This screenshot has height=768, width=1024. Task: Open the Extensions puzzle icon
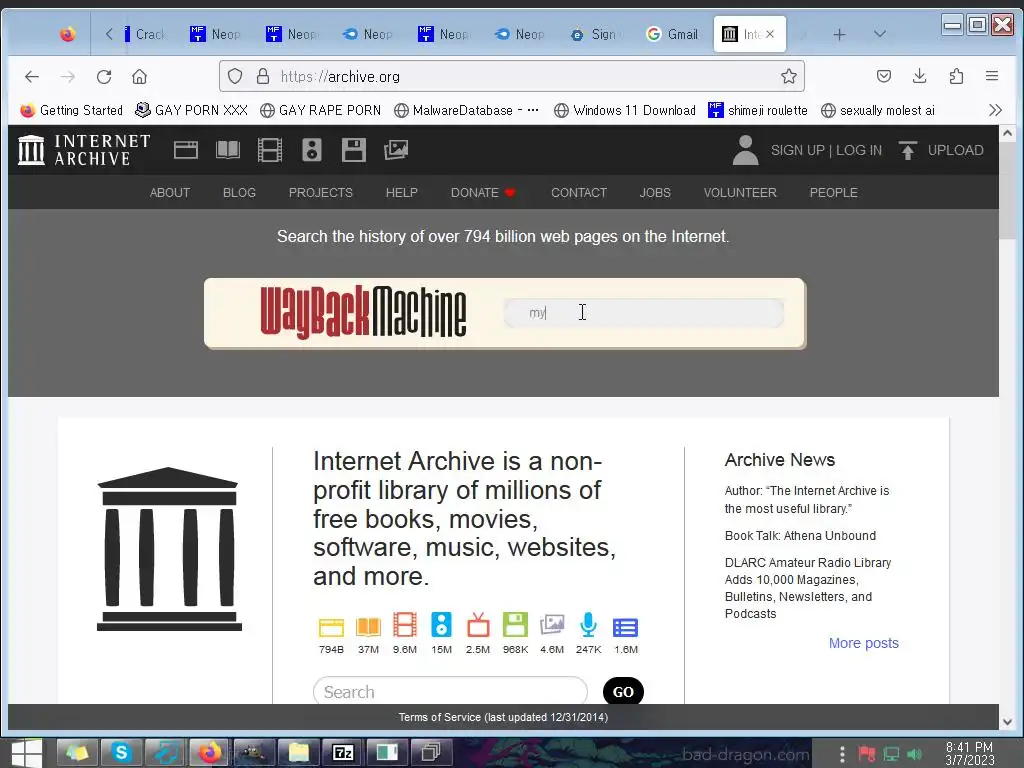[956, 76]
